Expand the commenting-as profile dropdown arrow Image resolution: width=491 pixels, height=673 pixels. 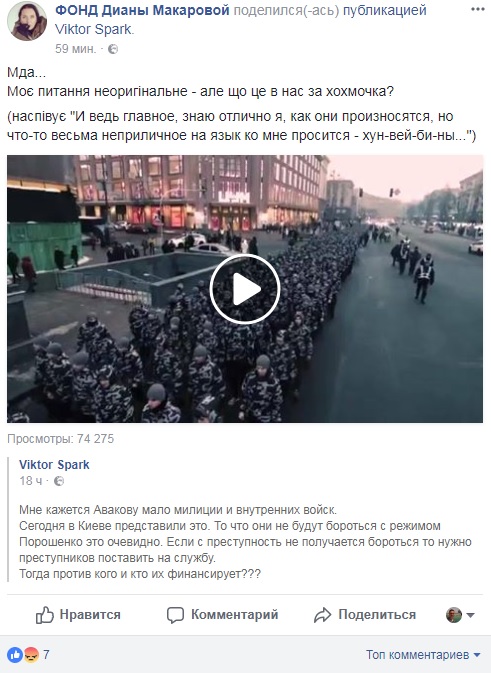(470, 615)
